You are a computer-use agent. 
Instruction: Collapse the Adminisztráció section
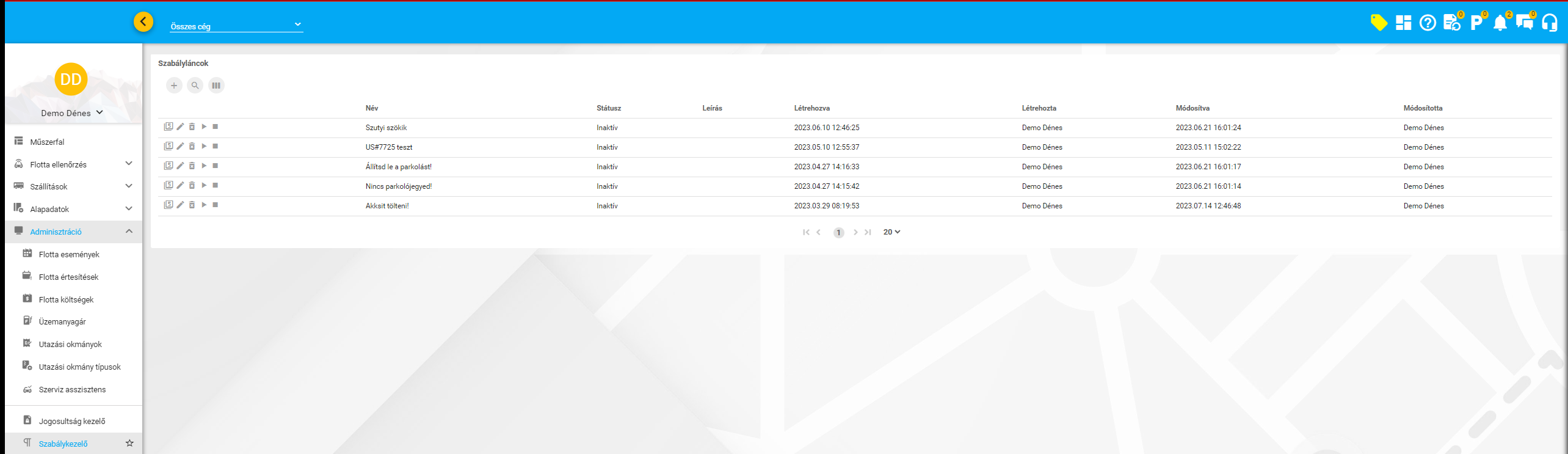coord(129,231)
